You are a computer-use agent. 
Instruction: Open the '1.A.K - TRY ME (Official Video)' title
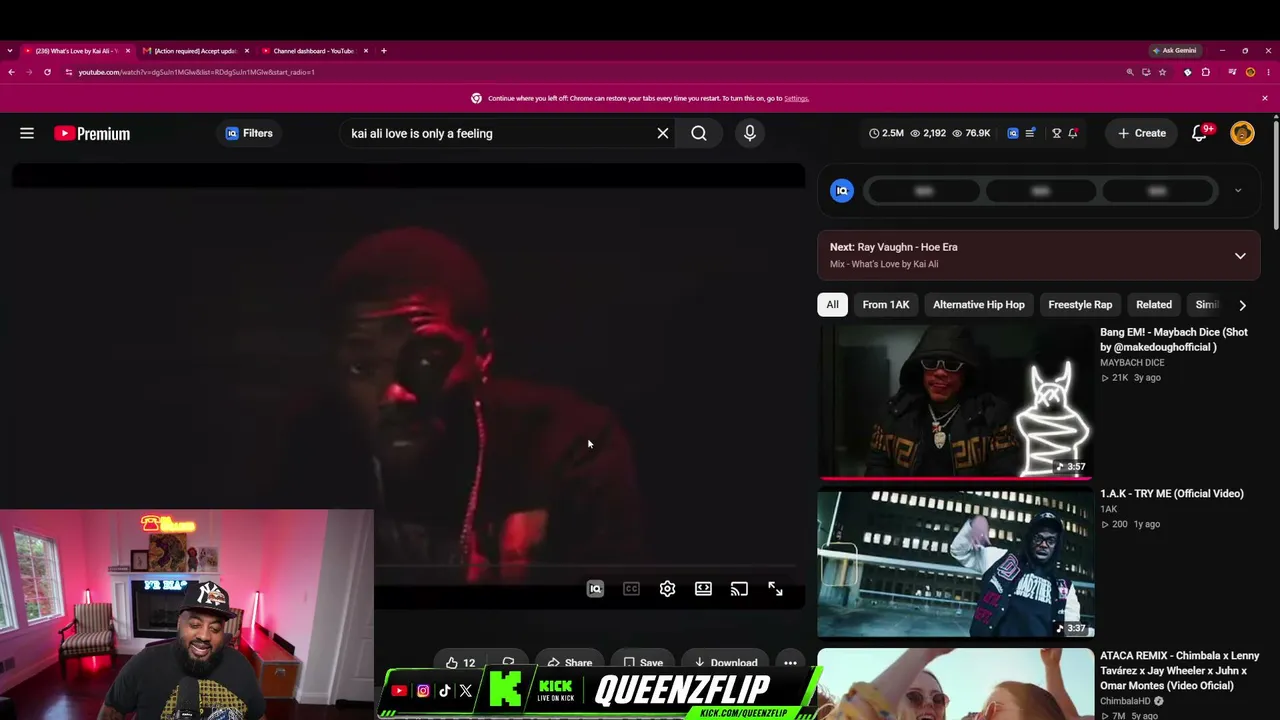click(x=1172, y=494)
